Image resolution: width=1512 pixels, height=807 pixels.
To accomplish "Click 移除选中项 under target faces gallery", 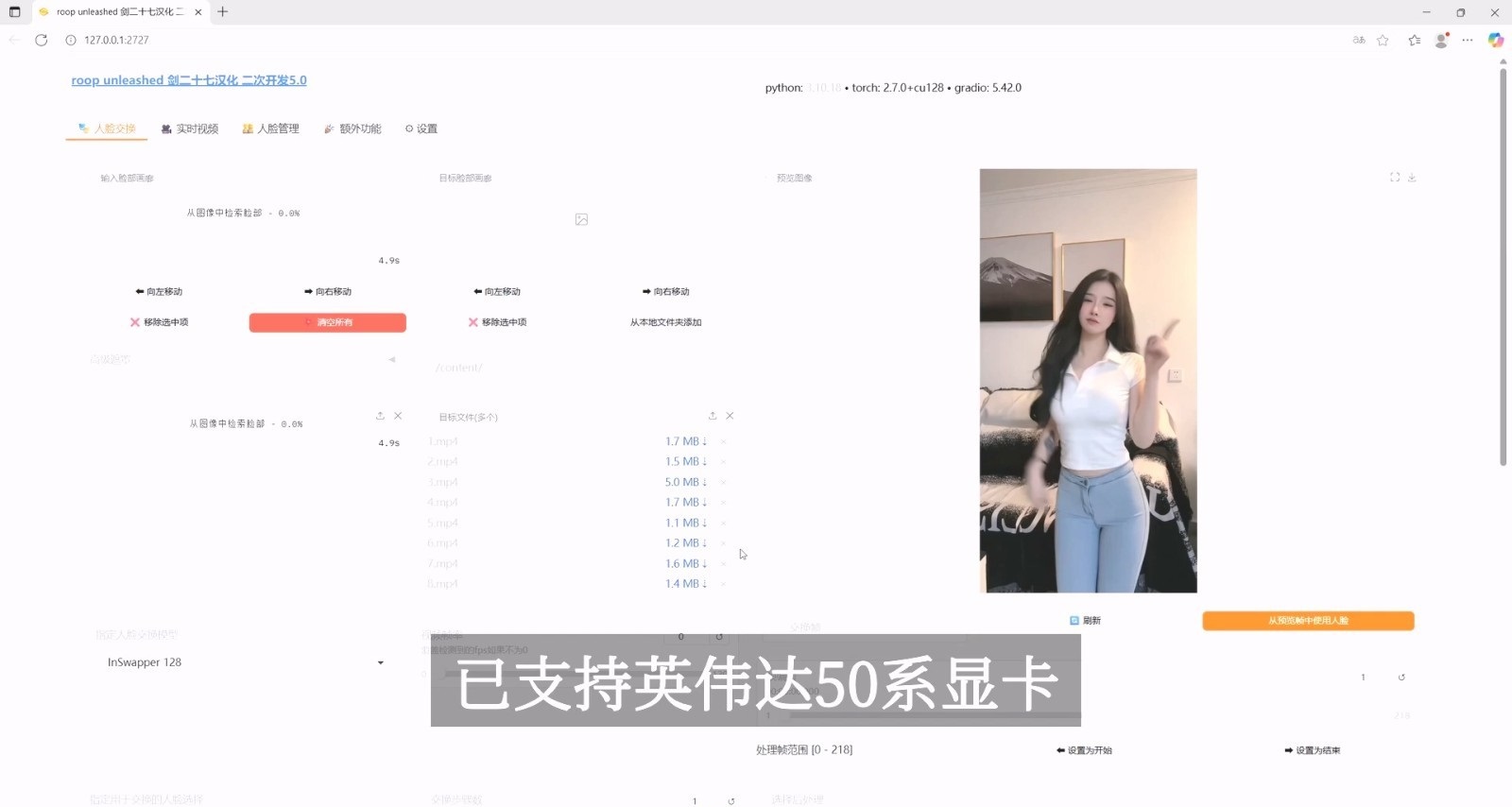I will tap(497, 322).
